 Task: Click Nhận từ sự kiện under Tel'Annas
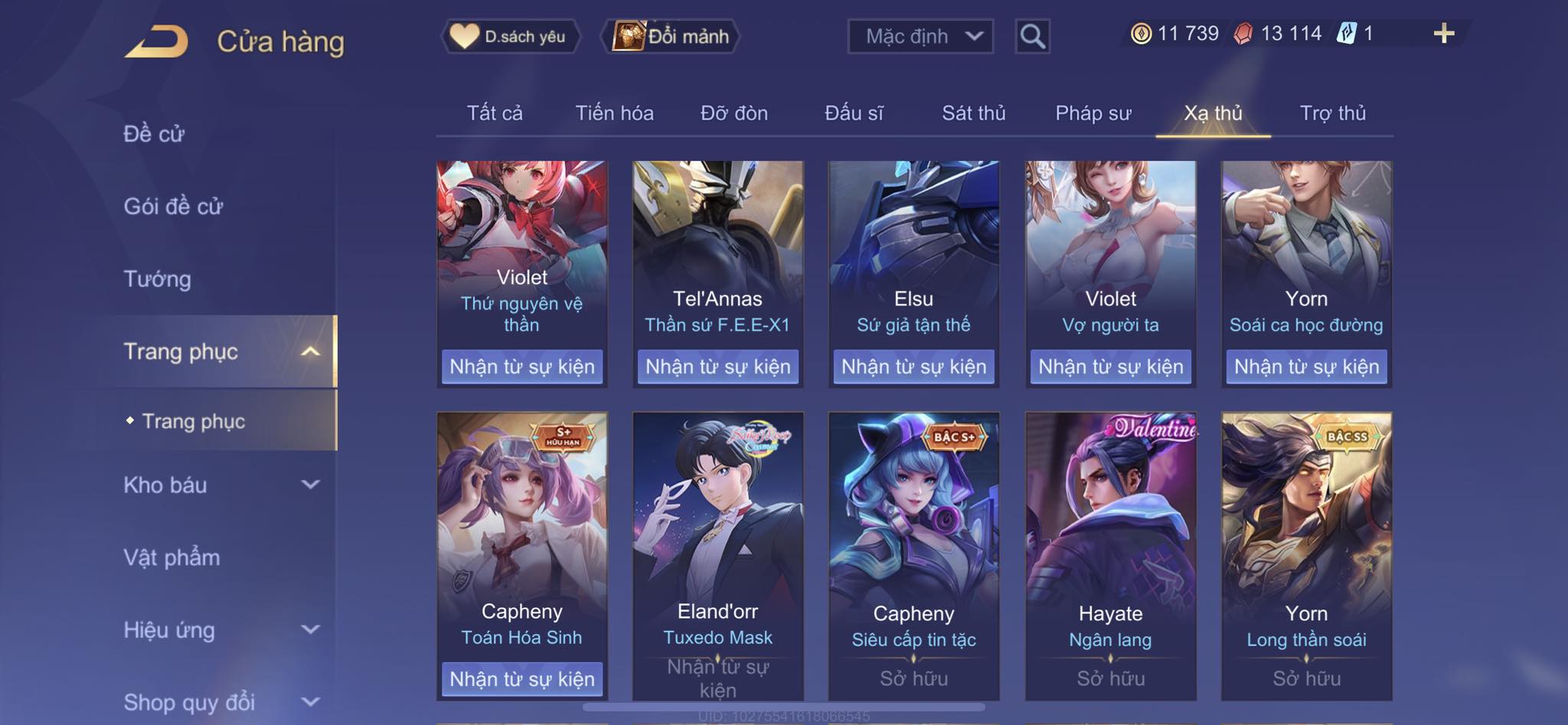click(717, 367)
